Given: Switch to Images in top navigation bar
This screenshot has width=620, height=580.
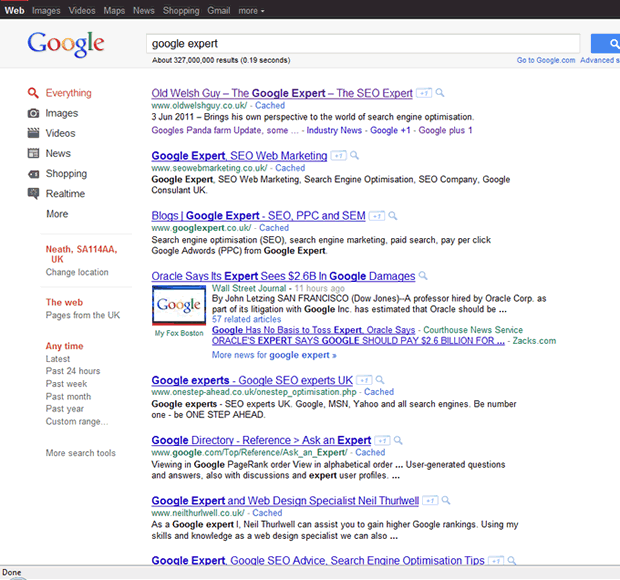Looking at the screenshot, I should [x=46, y=11].
